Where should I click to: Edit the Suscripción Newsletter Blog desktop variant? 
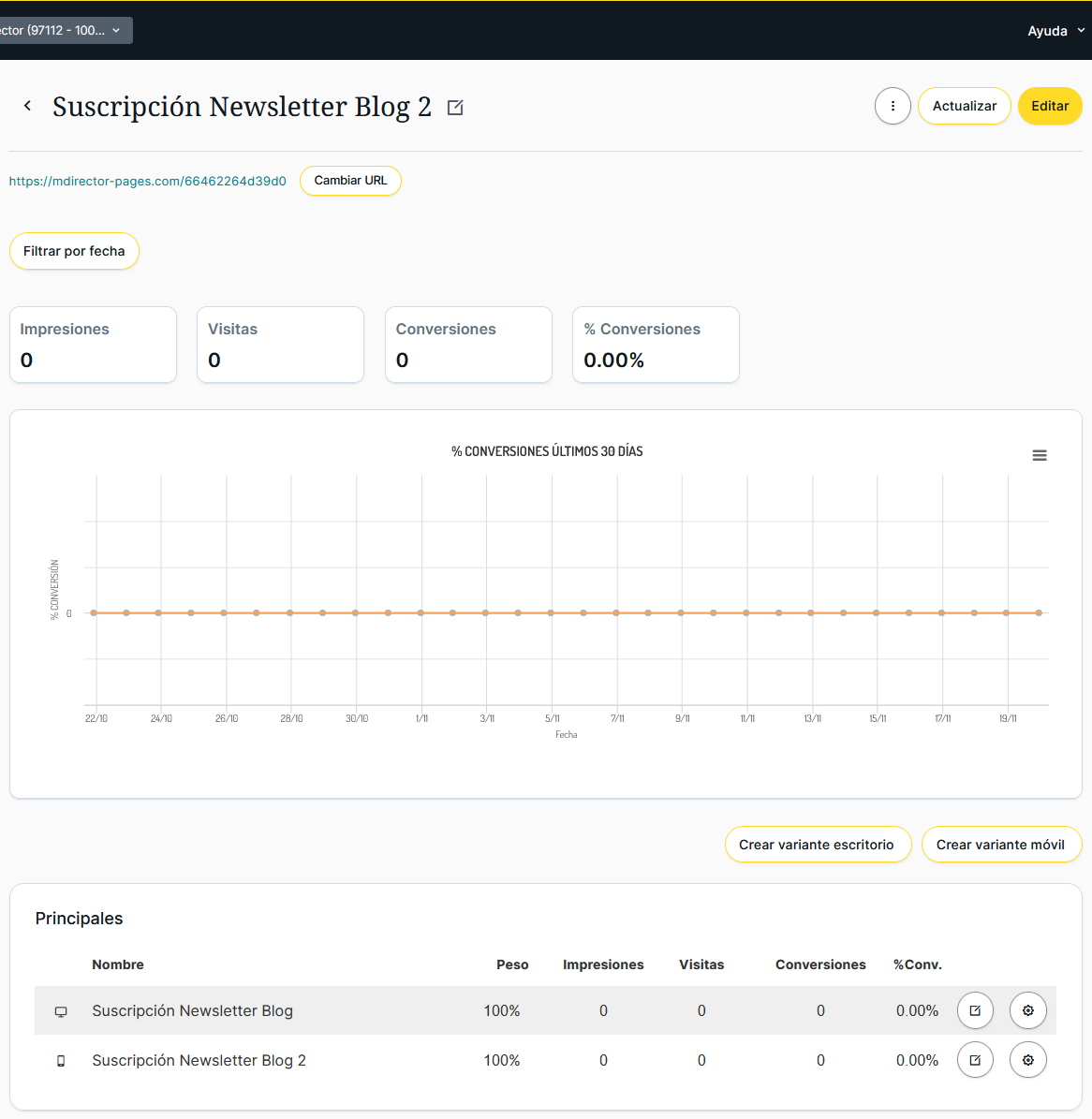coord(975,1010)
